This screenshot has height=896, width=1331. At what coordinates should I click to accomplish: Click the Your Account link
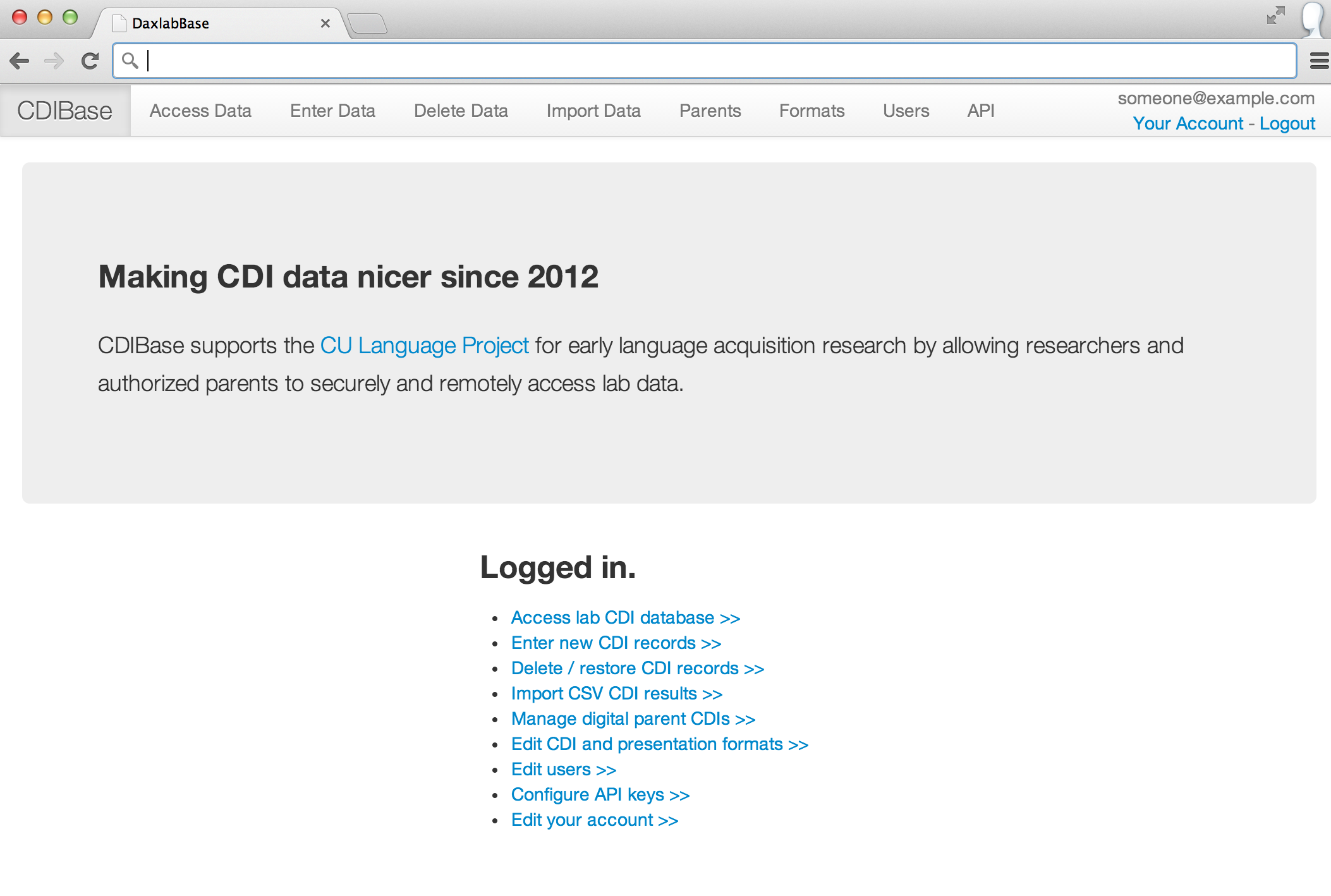1188,123
